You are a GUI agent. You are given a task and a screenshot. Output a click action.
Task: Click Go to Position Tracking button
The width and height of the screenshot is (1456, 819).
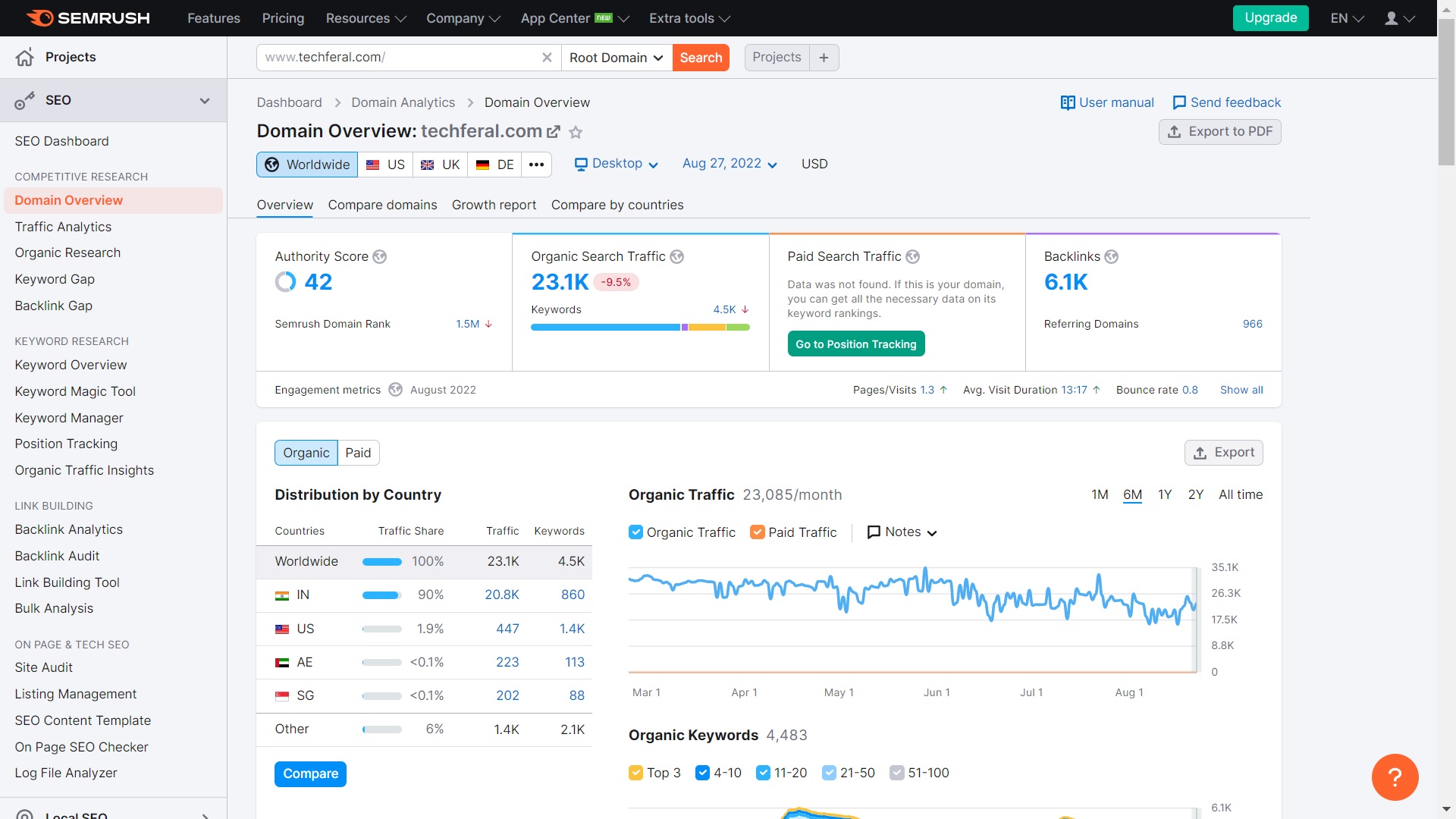tap(856, 344)
